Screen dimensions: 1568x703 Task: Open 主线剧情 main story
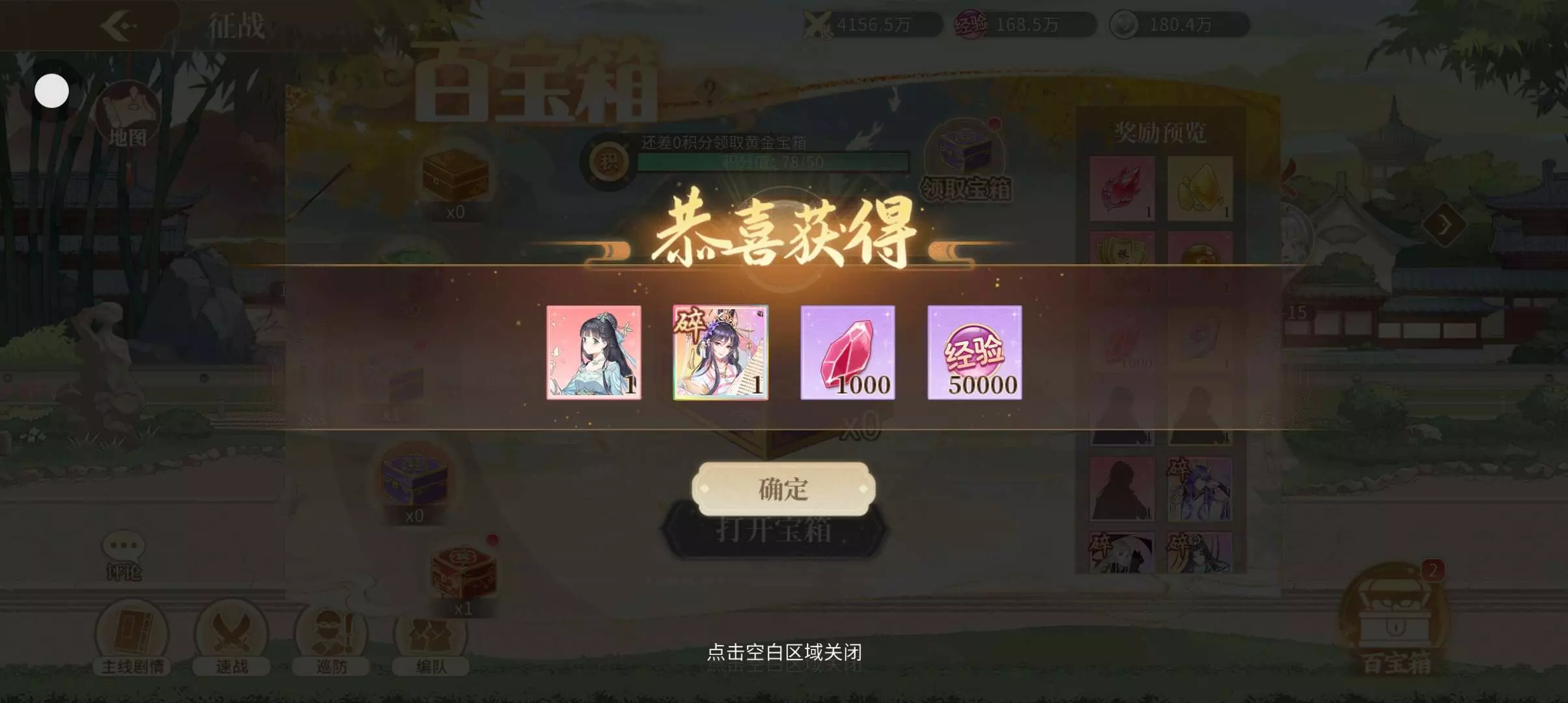point(132,639)
